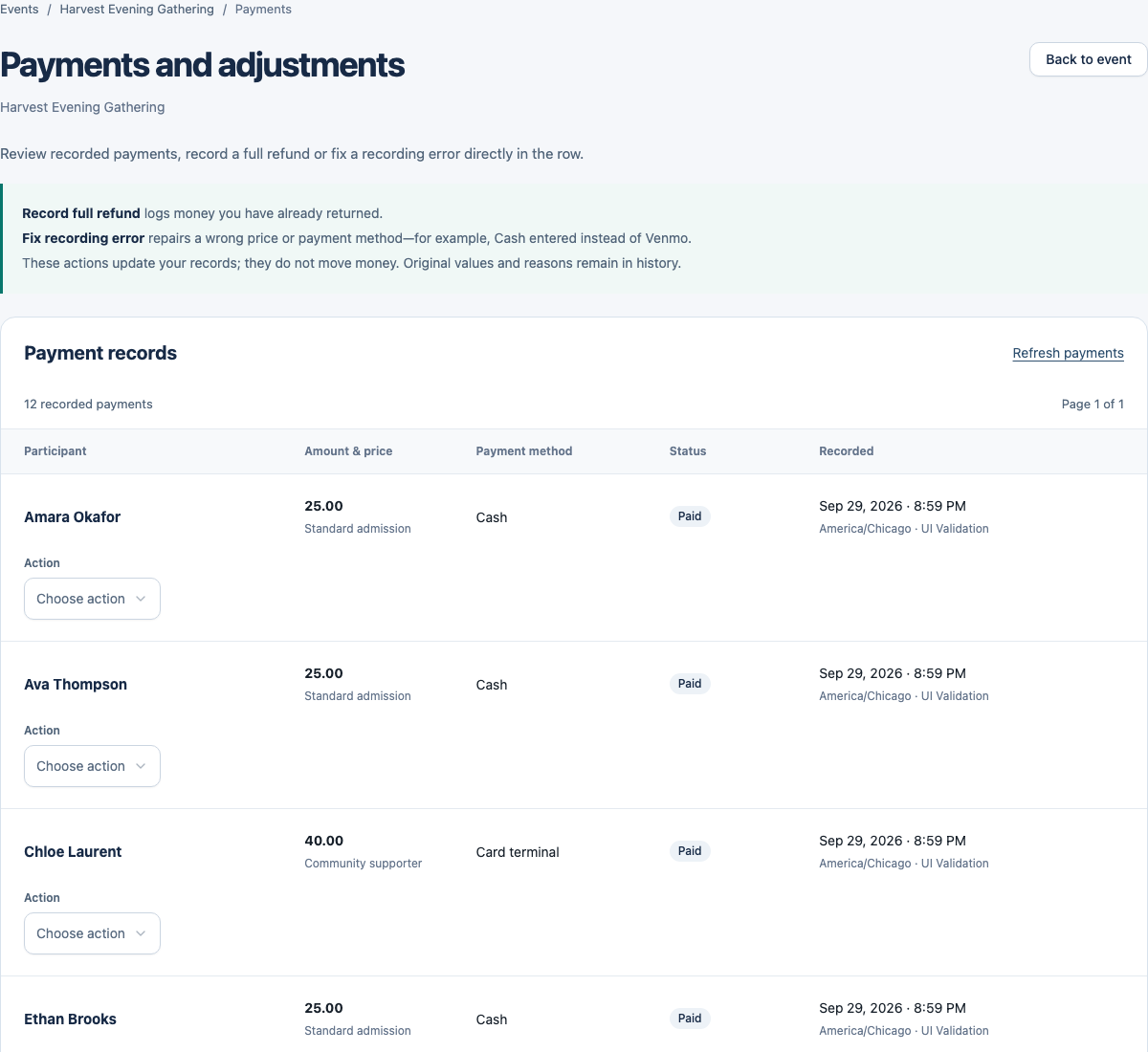
Task: Click Card terminal payment method
Action: (x=518, y=852)
